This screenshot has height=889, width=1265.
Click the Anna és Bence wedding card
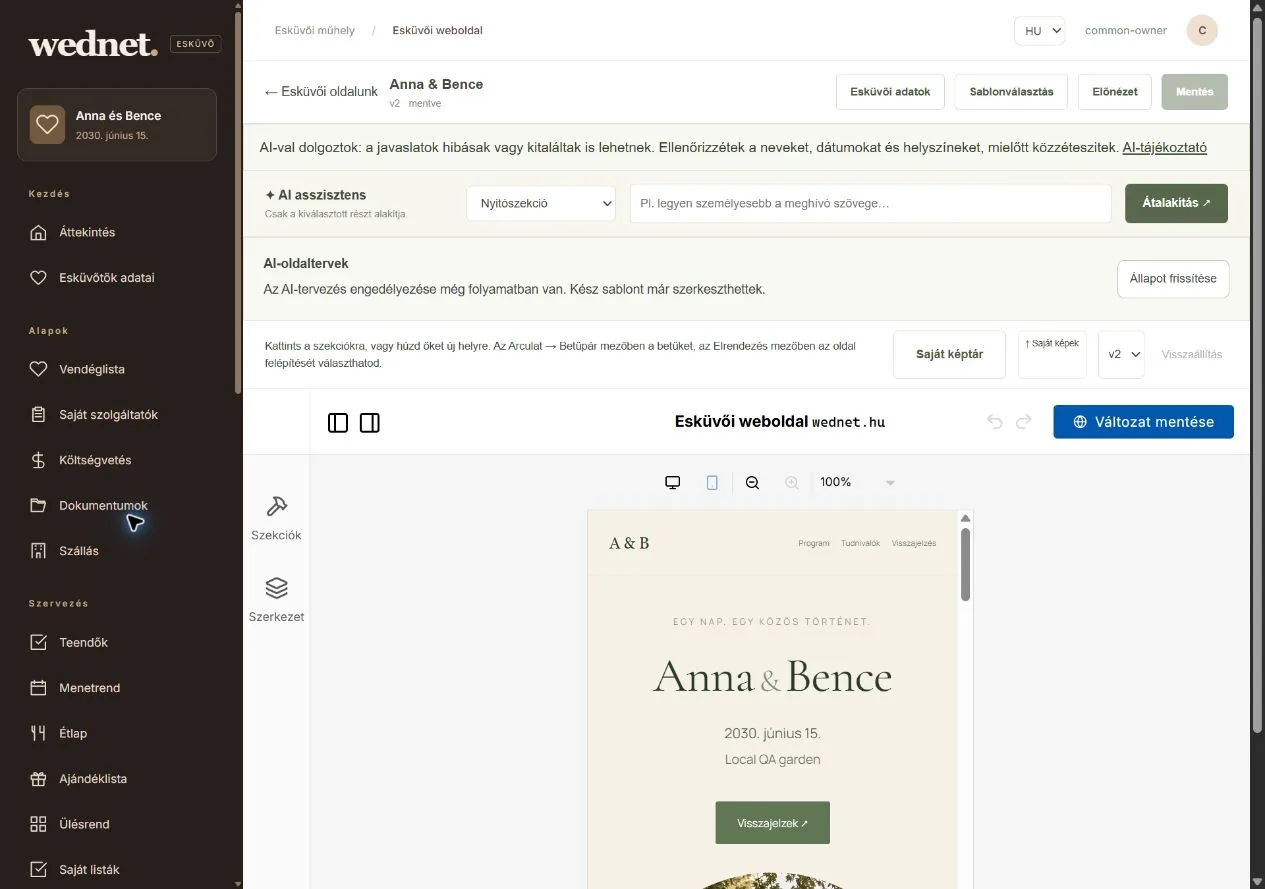tap(117, 125)
